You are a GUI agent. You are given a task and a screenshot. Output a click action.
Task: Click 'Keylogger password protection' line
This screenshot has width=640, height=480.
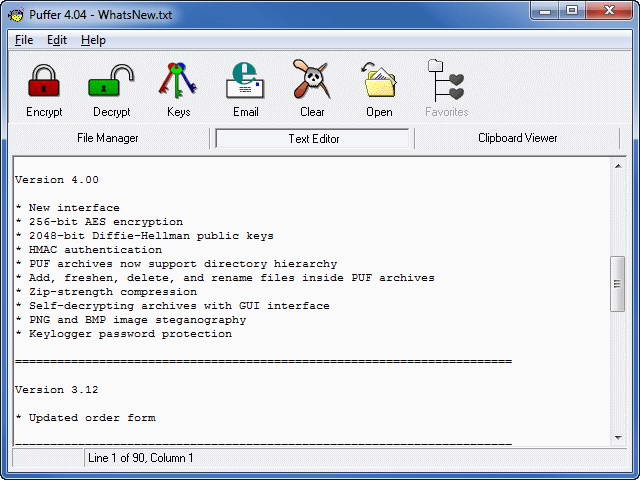[x=124, y=333]
